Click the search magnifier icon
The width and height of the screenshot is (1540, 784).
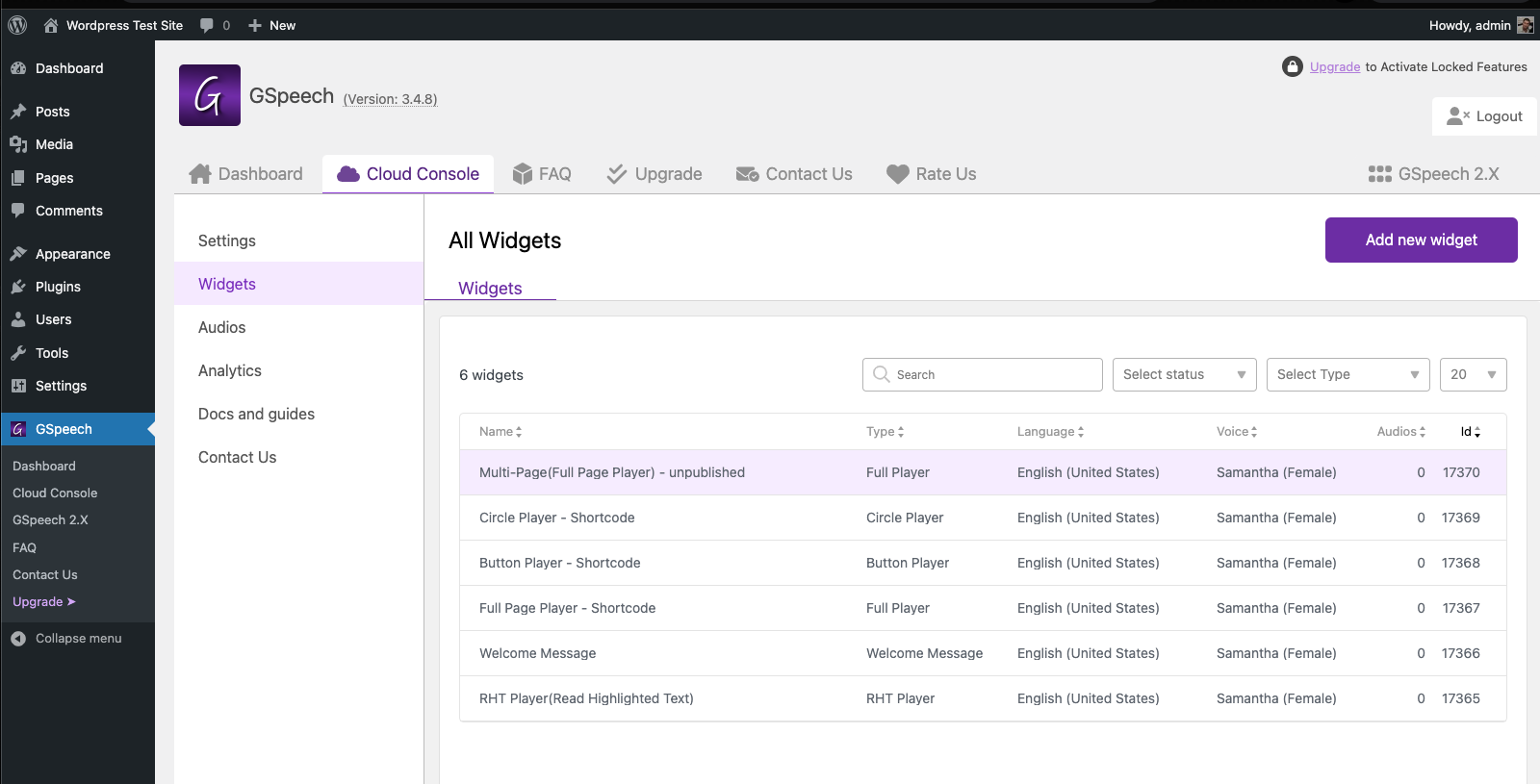click(881, 374)
